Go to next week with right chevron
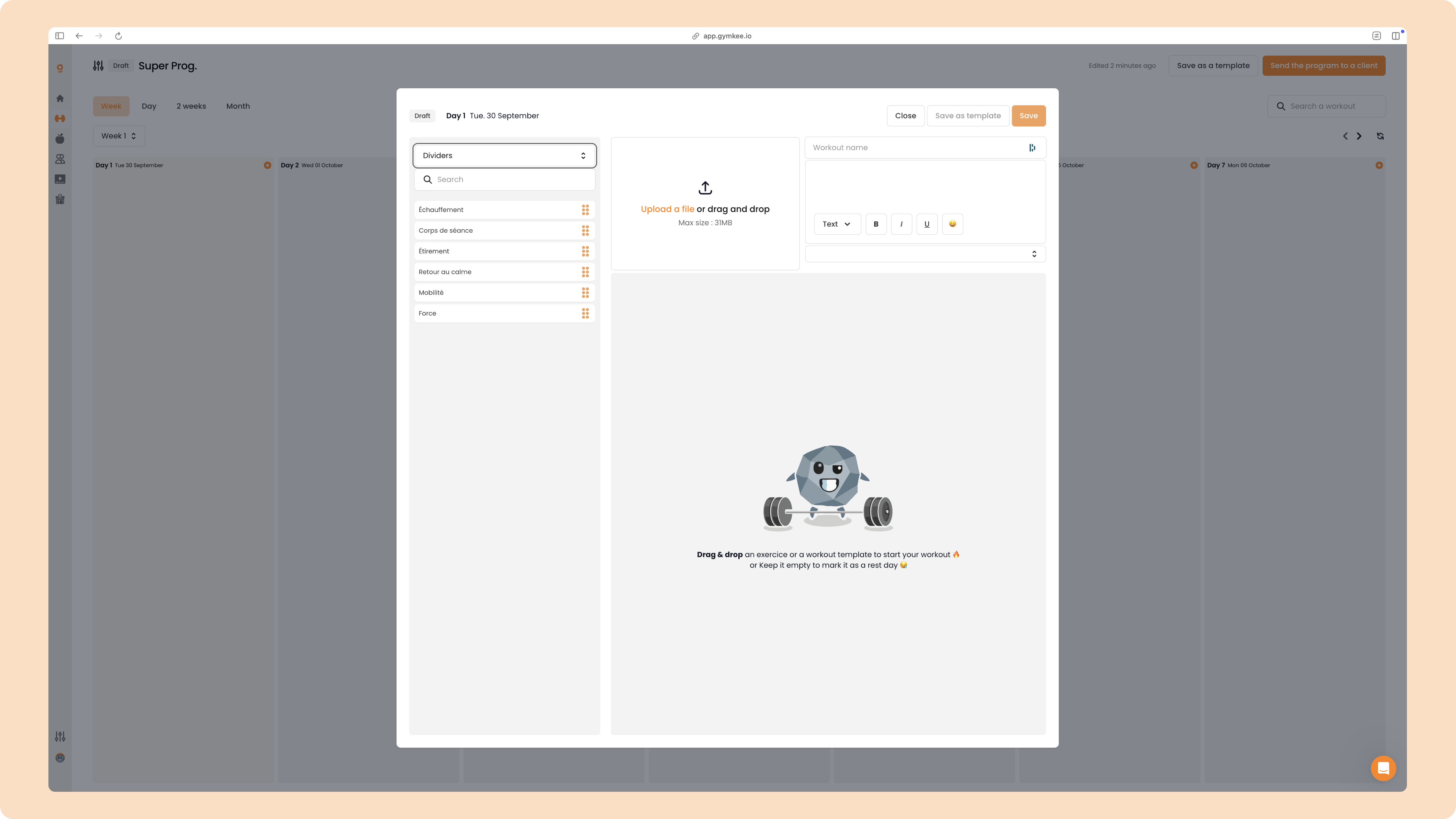Image resolution: width=1456 pixels, height=819 pixels. coord(1359,136)
